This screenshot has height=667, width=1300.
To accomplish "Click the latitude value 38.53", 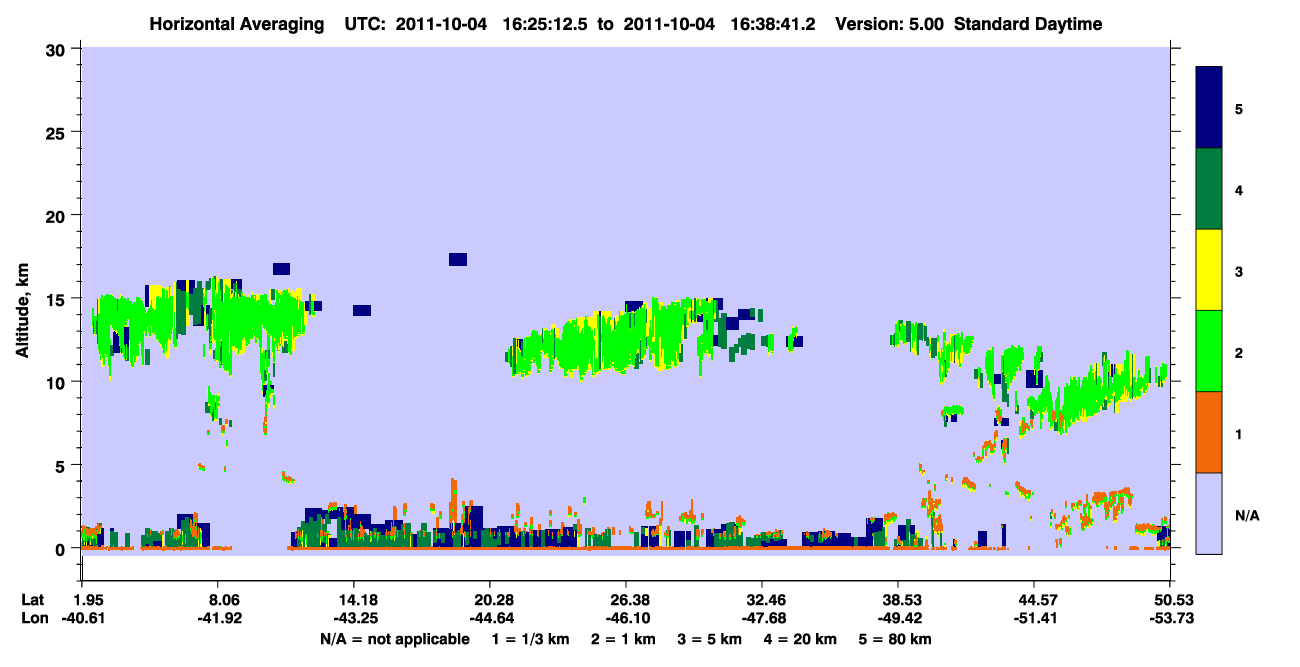I will point(898,600).
